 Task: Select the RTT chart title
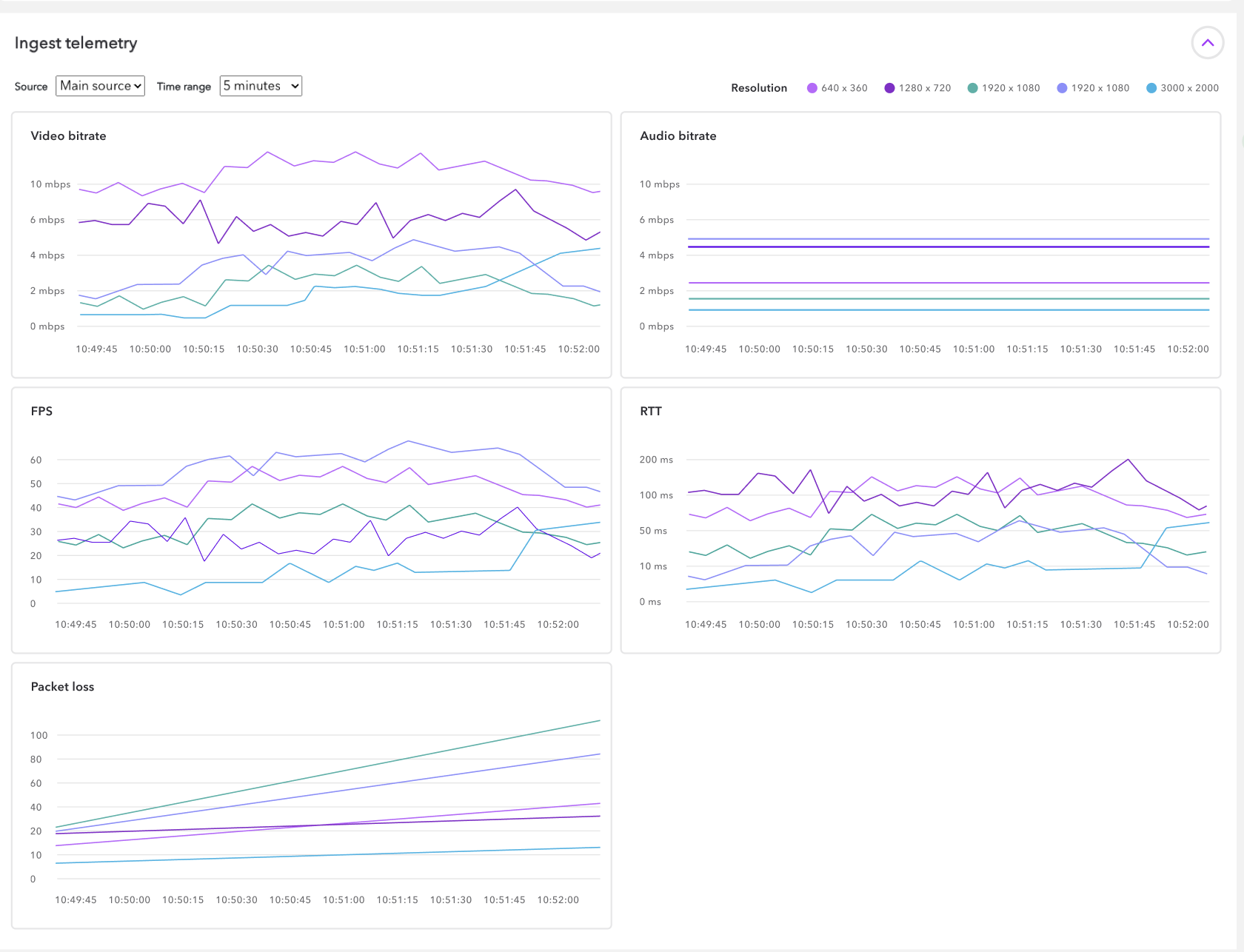point(650,412)
